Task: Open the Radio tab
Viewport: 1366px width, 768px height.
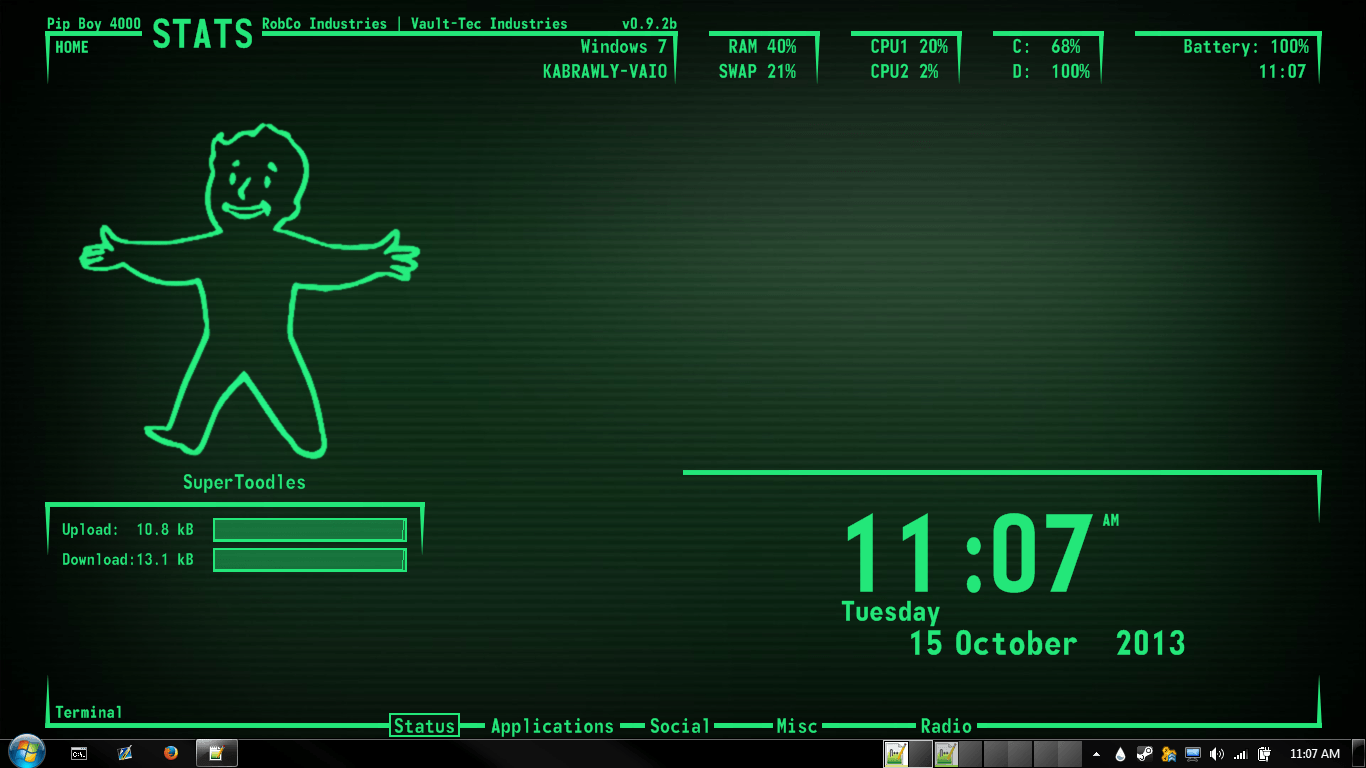Action: pos(945,726)
